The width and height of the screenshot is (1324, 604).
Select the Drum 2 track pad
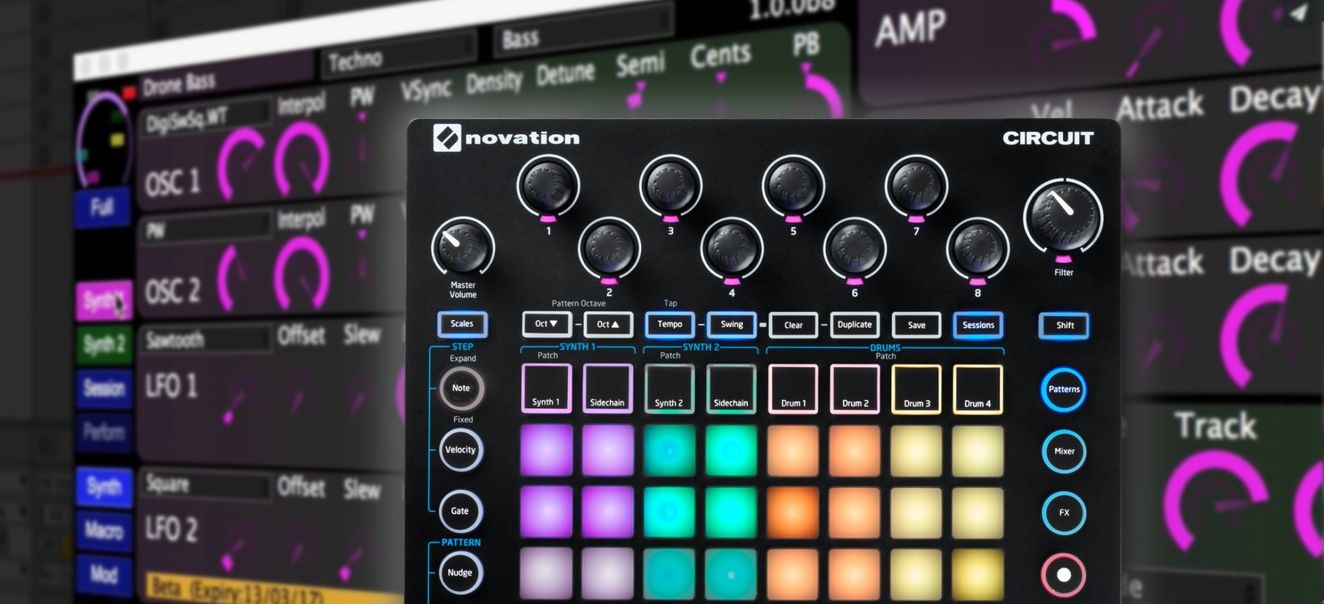(854, 389)
